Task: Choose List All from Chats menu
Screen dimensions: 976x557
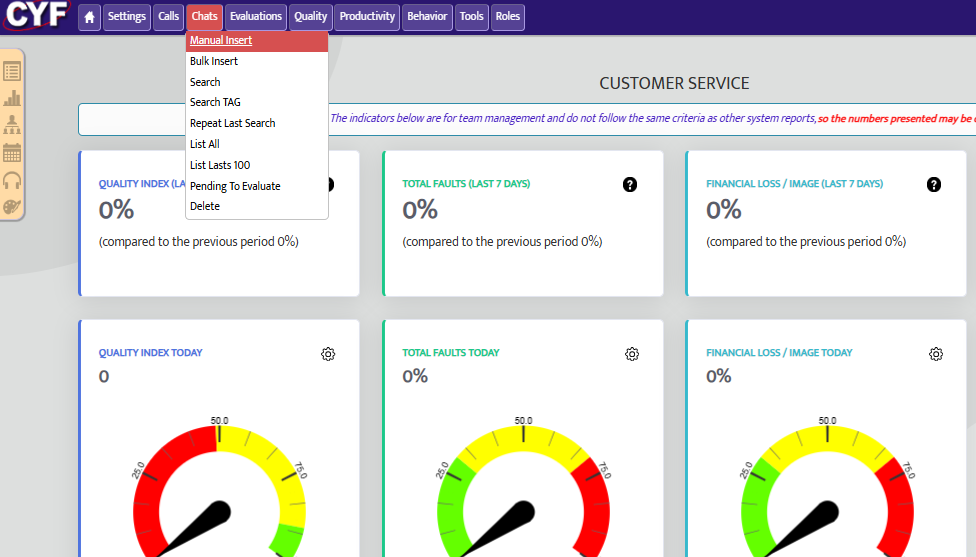Action: point(257,144)
